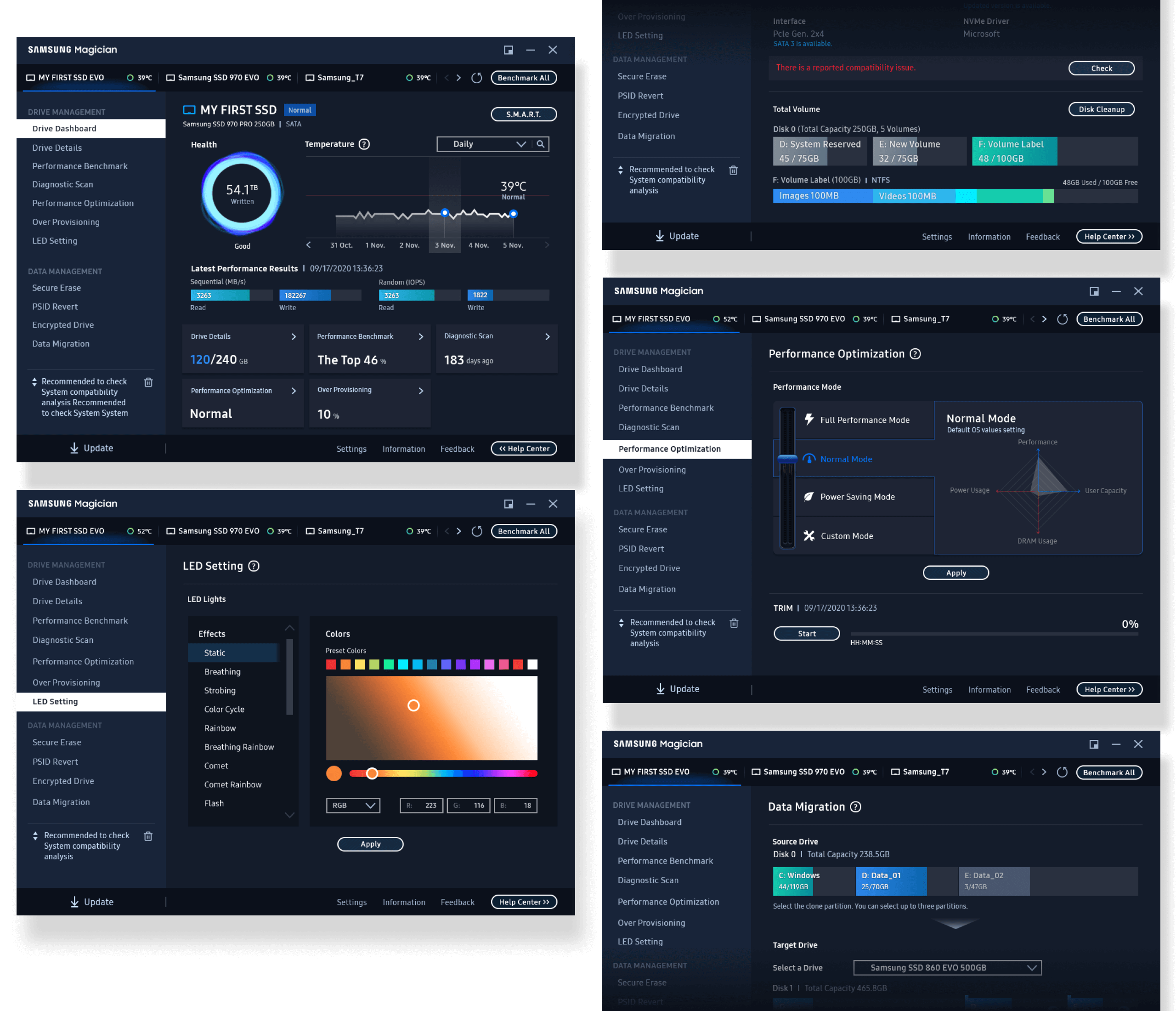Click the S.M.A.R.T. button
Viewport: 1176px width, 1011px height.
[x=523, y=114]
